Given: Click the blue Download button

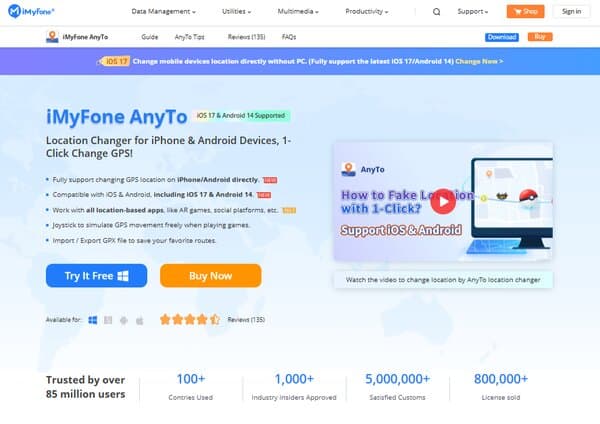Looking at the screenshot, I should [x=502, y=37].
